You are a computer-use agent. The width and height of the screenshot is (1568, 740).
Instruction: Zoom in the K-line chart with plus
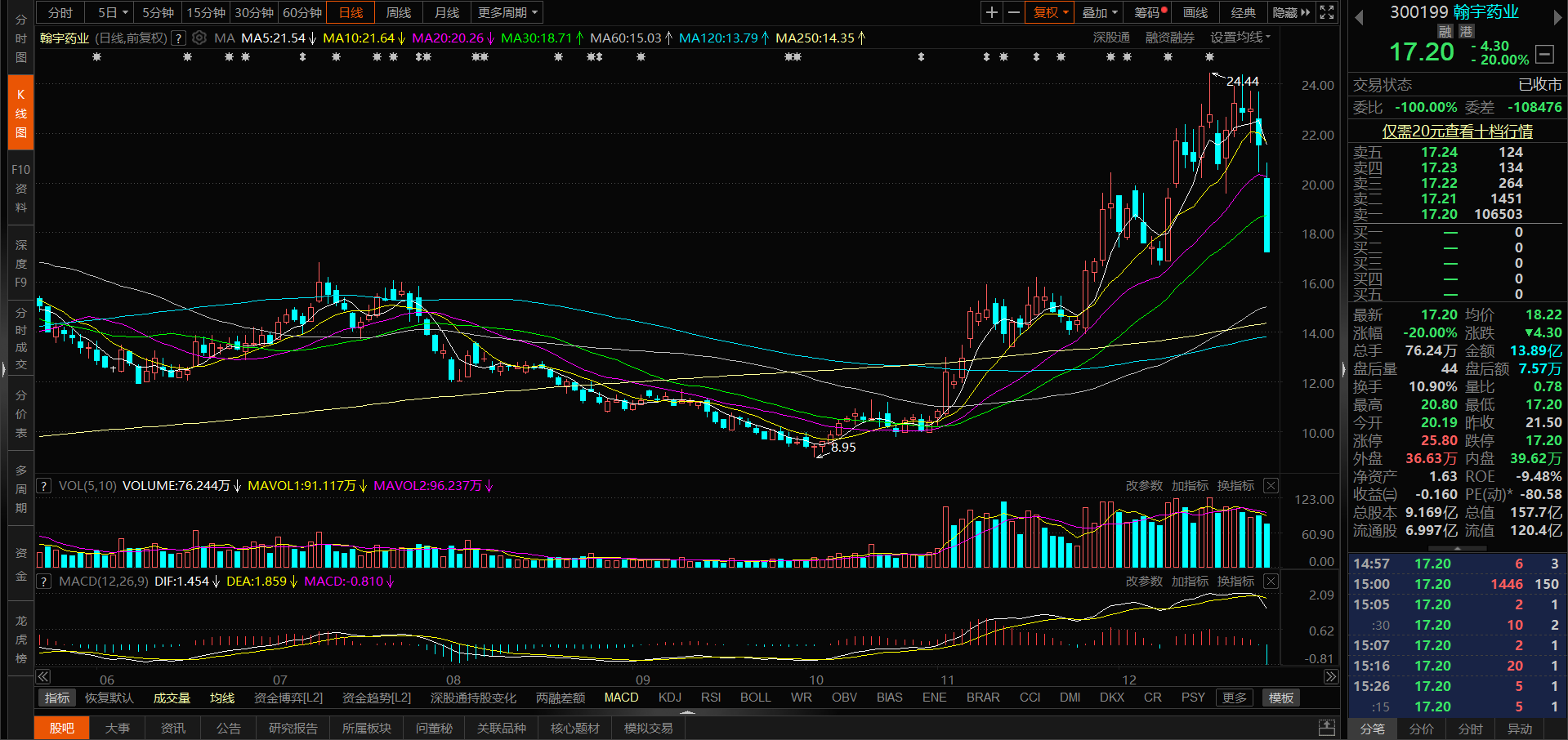click(991, 12)
